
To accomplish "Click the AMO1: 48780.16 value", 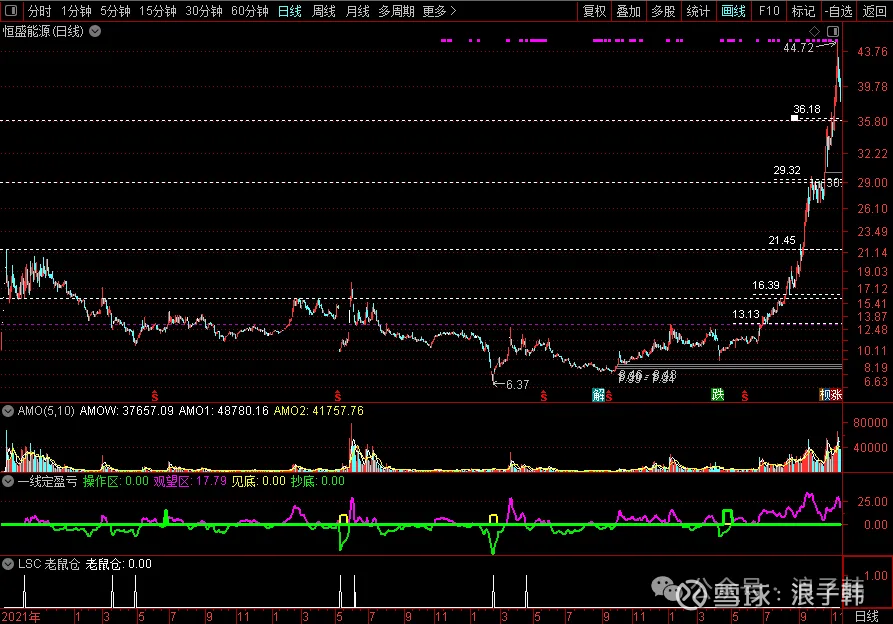I will [x=223, y=410].
